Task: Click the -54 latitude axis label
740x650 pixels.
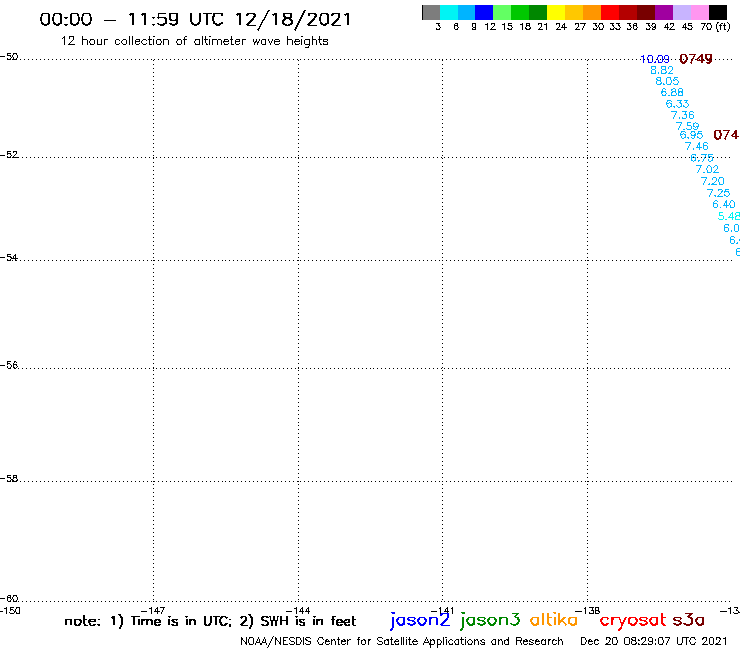Action: [x=9, y=258]
